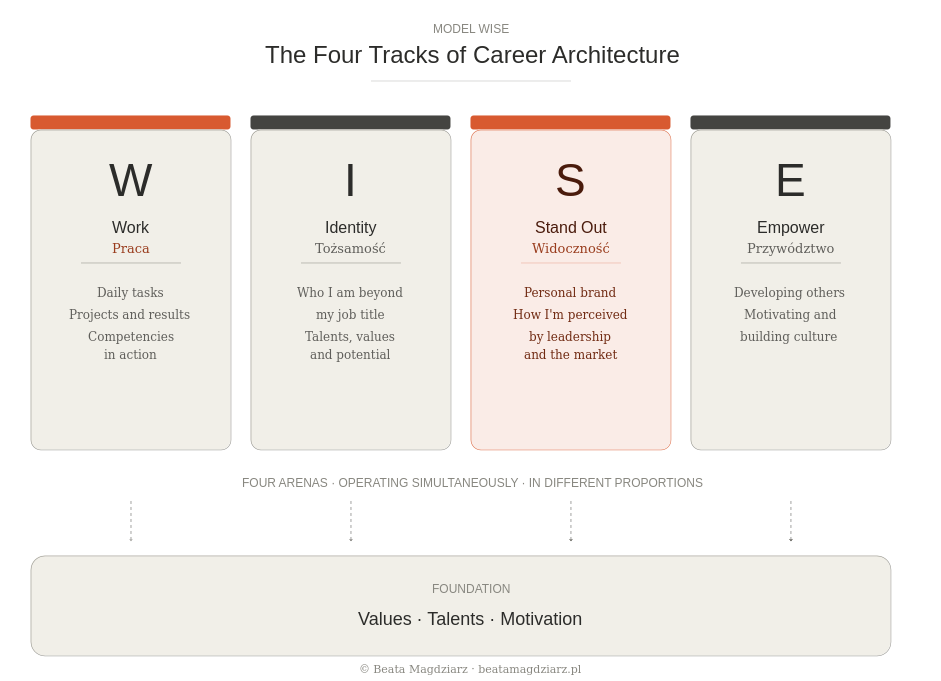The width and height of the screenshot is (941, 681).
Task: Click the dotted arrow below Empower card
Action: tap(791, 521)
